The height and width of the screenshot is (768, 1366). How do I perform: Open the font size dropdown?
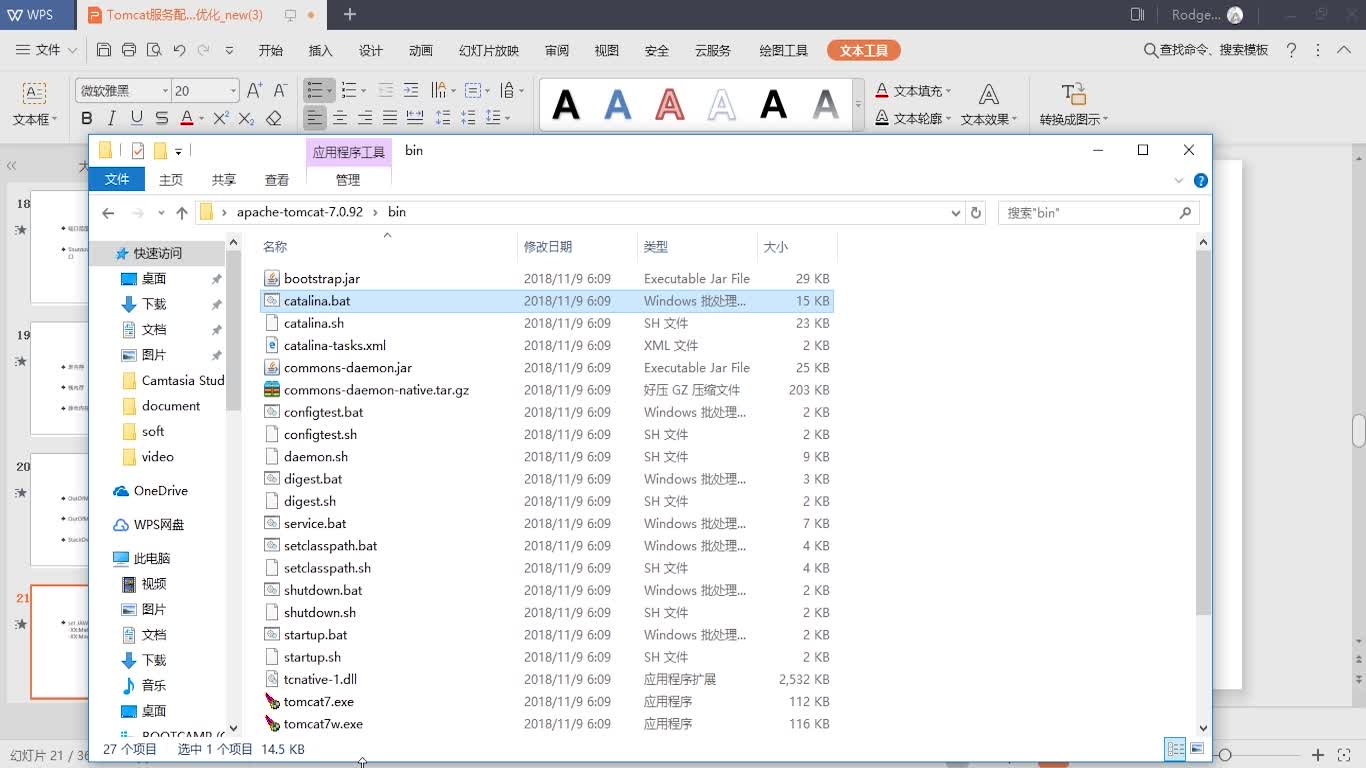pyautogui.click(x=233, y=91)
